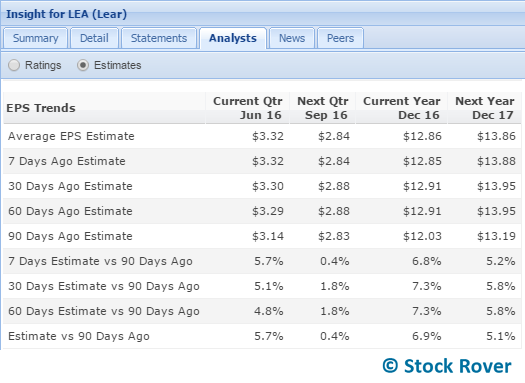Open the Statements tab
The width and height of the screenshot is (525, 383).
tap(159, 38)
